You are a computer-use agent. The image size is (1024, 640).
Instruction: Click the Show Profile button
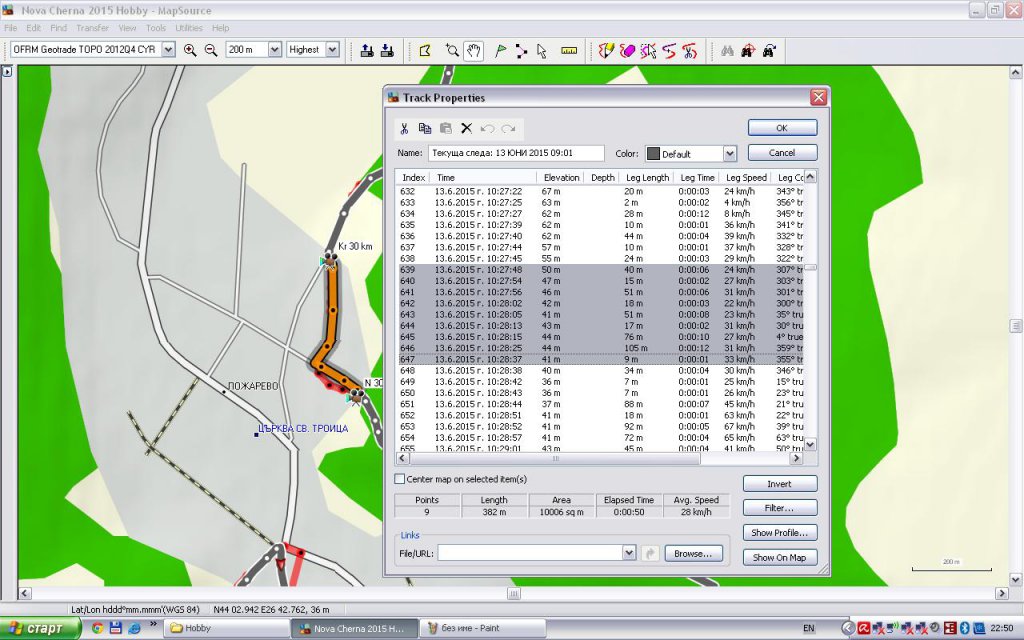pos(779,533)
